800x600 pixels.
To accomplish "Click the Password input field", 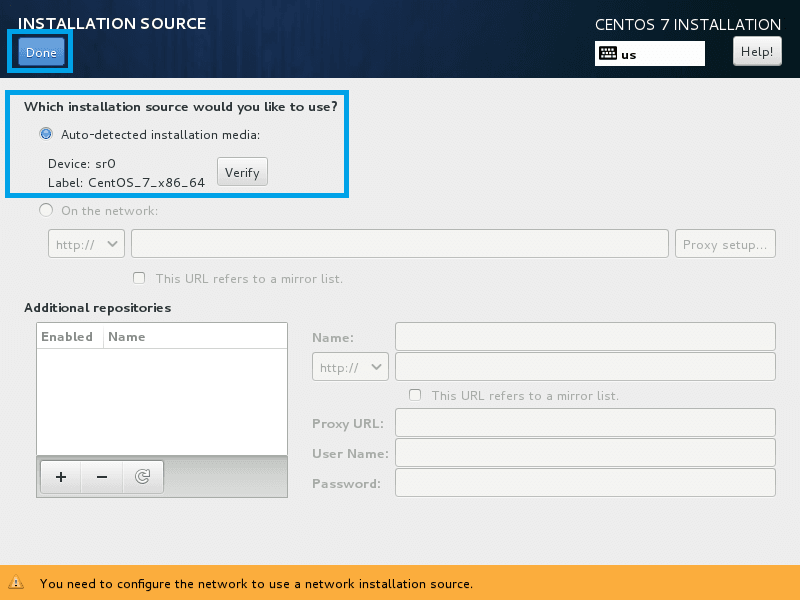I will pos(585,483).
